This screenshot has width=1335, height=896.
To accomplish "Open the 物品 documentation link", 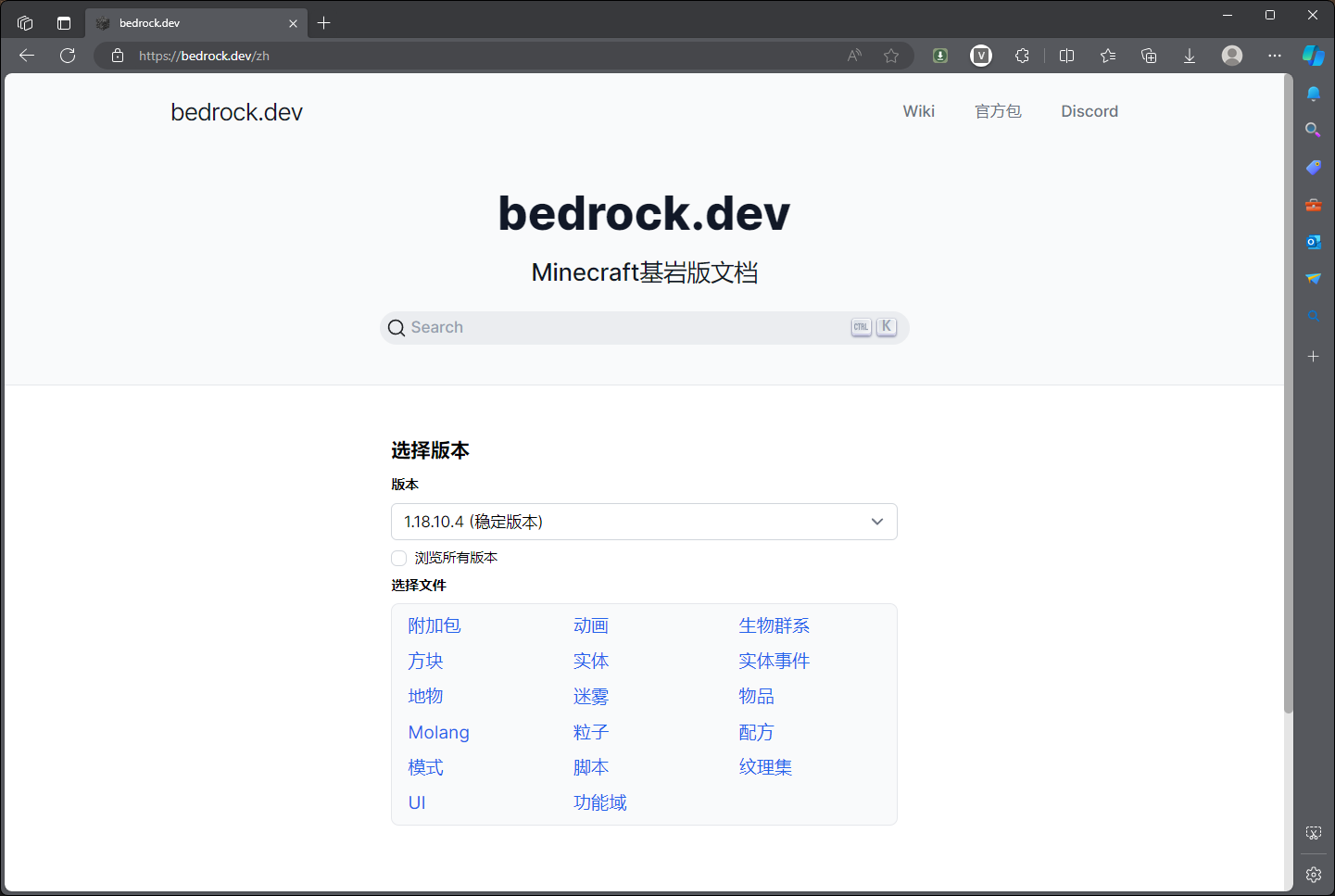I will tap(756, 696).
